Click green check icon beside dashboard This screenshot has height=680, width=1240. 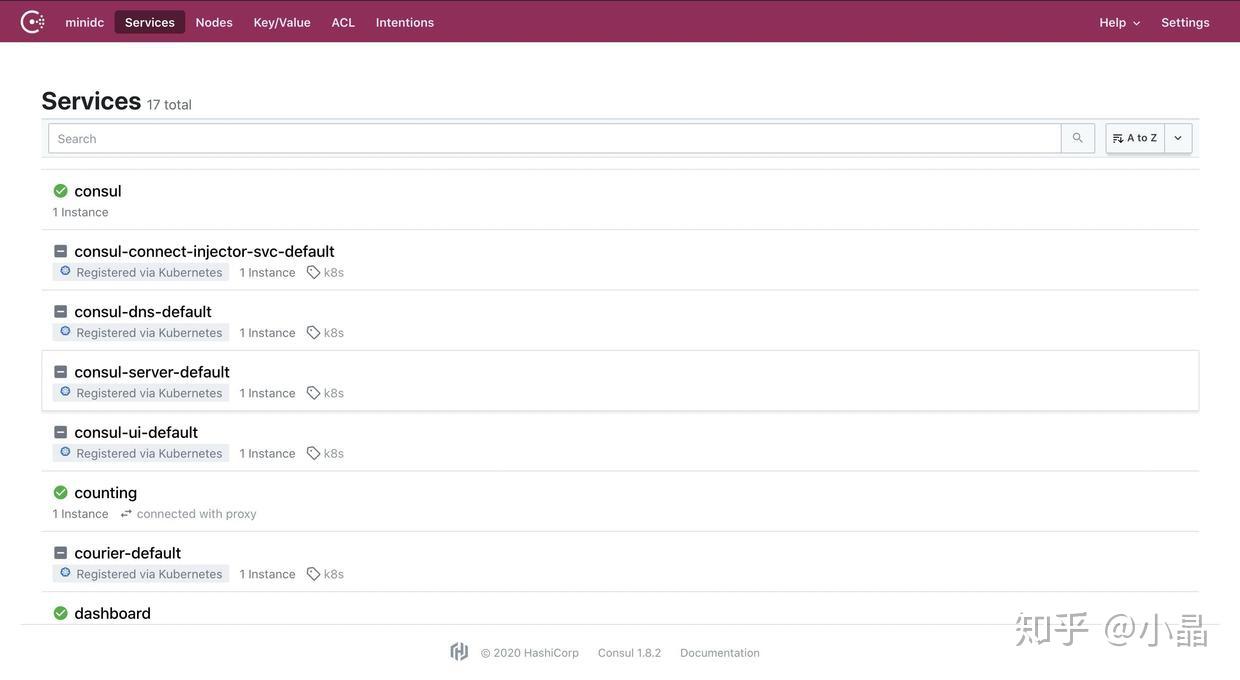click(x=60, y=613)
